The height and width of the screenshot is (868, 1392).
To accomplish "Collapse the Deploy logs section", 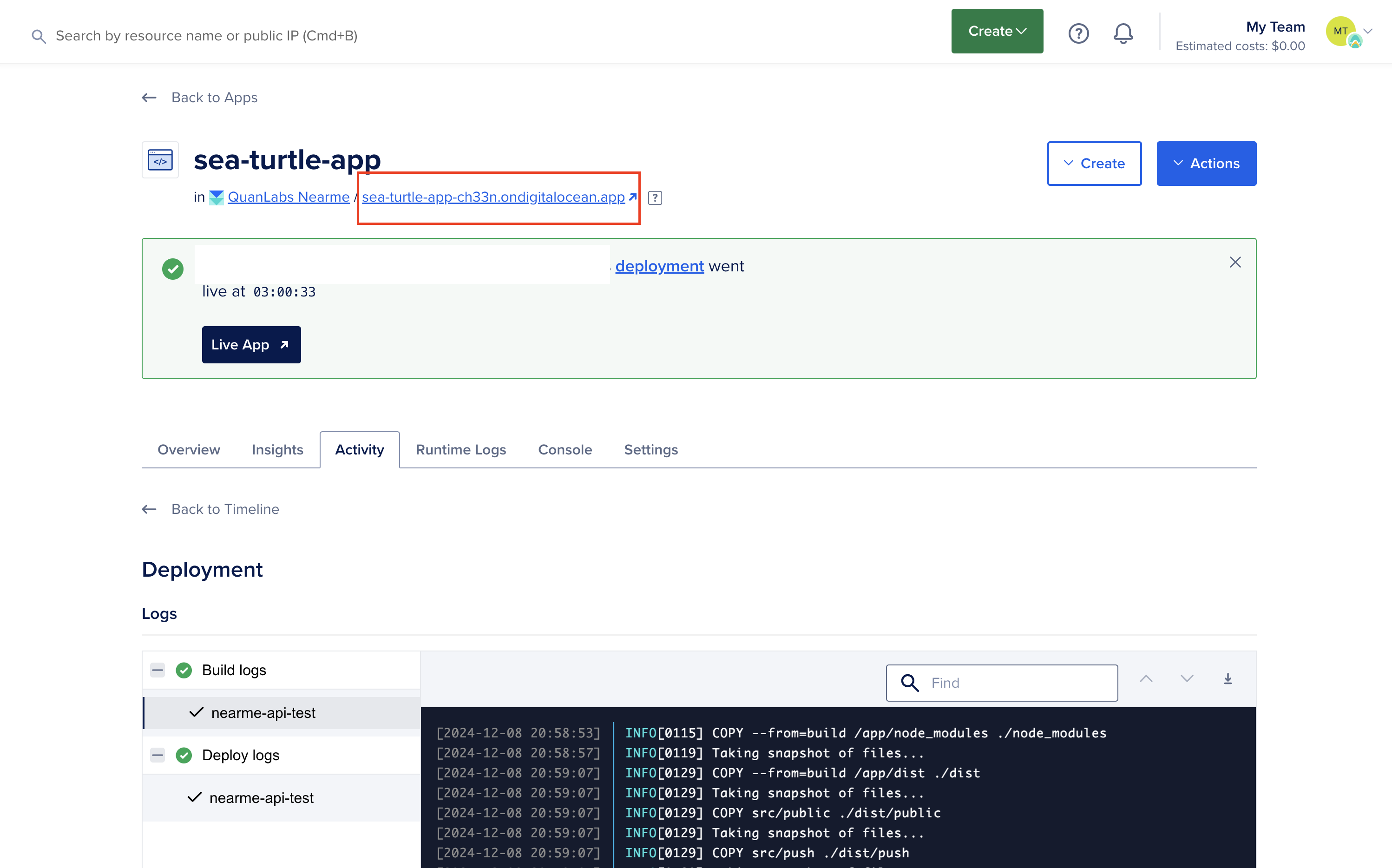I will click(x=158, y=754).
